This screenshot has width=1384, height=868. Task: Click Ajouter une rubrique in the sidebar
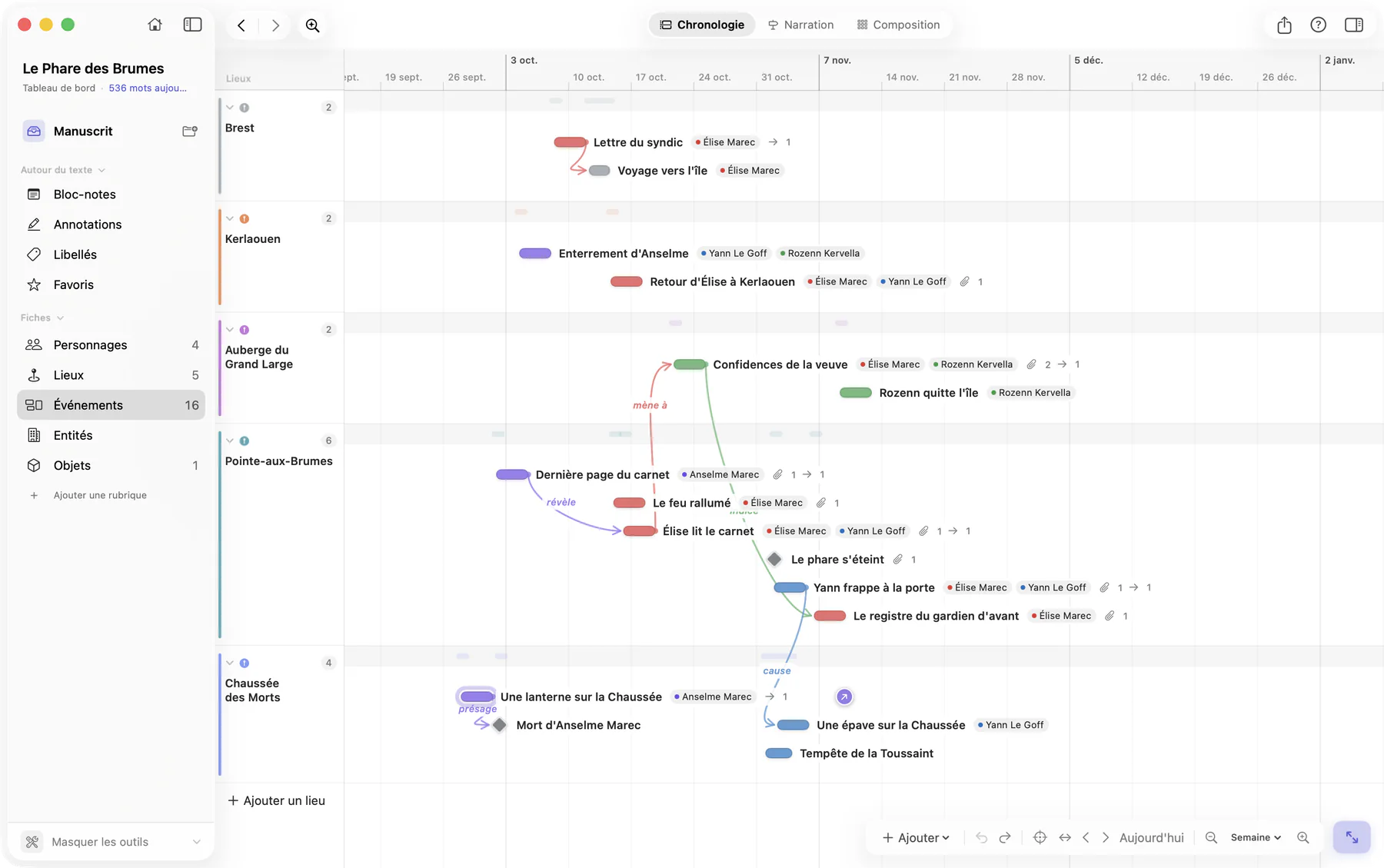point(100,495)
